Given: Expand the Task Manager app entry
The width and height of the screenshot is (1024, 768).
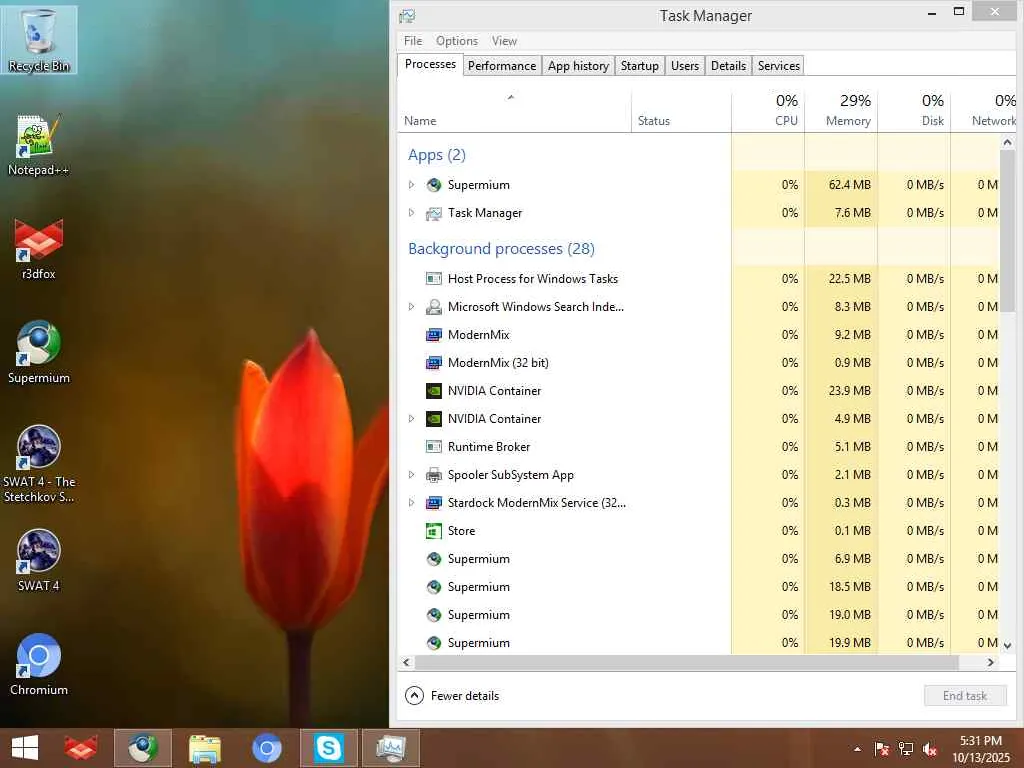Looking at the screenshot, I should click(x=411, y=213).
